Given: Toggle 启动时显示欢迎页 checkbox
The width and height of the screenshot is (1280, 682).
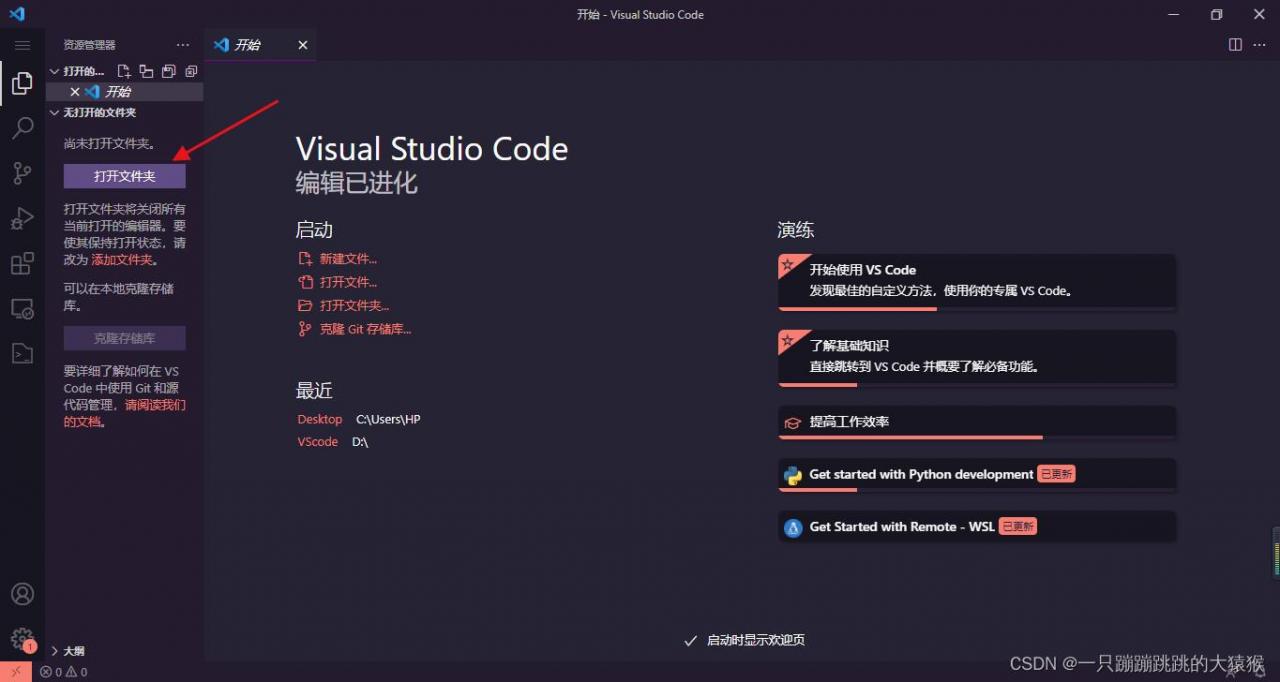Looking at the screenshot, I should (690, 640).
